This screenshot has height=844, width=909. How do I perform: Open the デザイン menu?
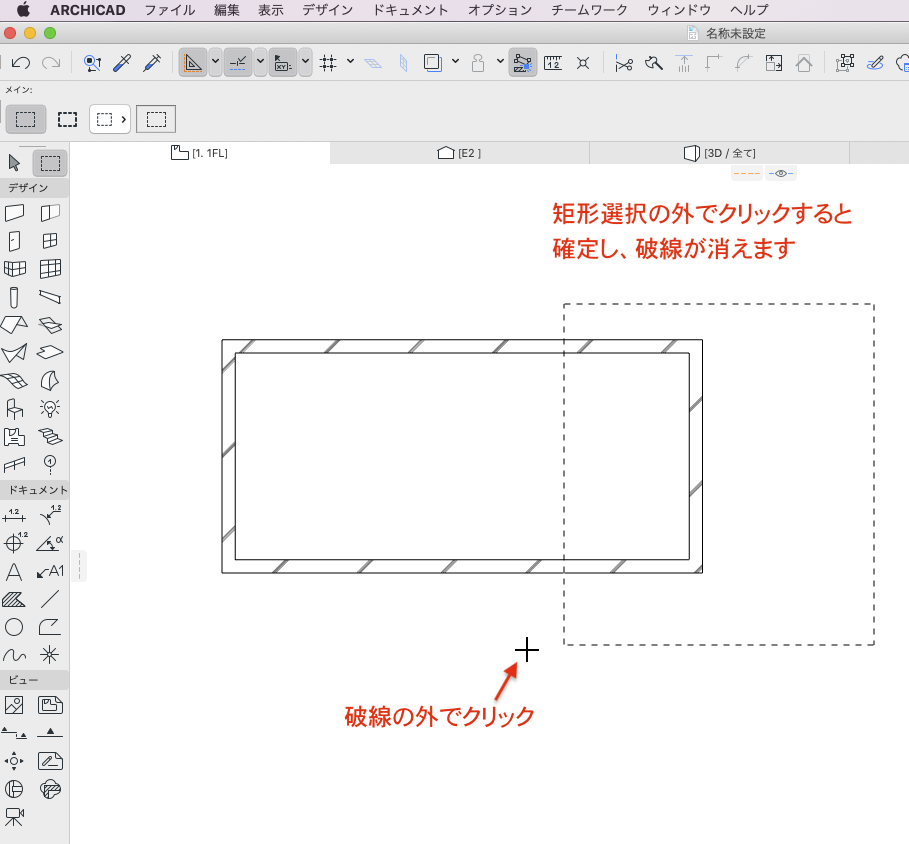coord(327,10)
